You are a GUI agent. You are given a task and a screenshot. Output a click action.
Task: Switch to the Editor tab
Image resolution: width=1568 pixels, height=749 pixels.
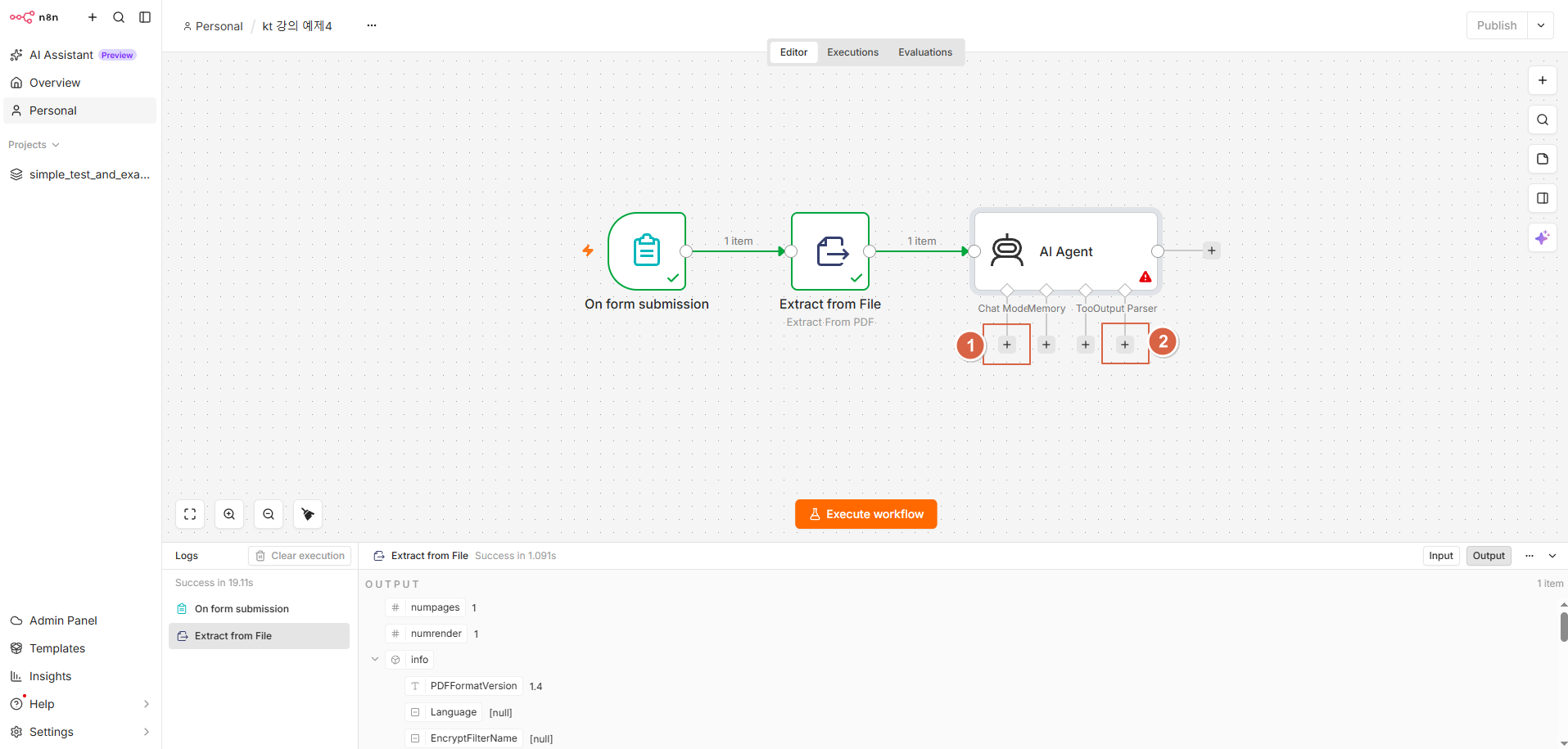pos(793,52)
